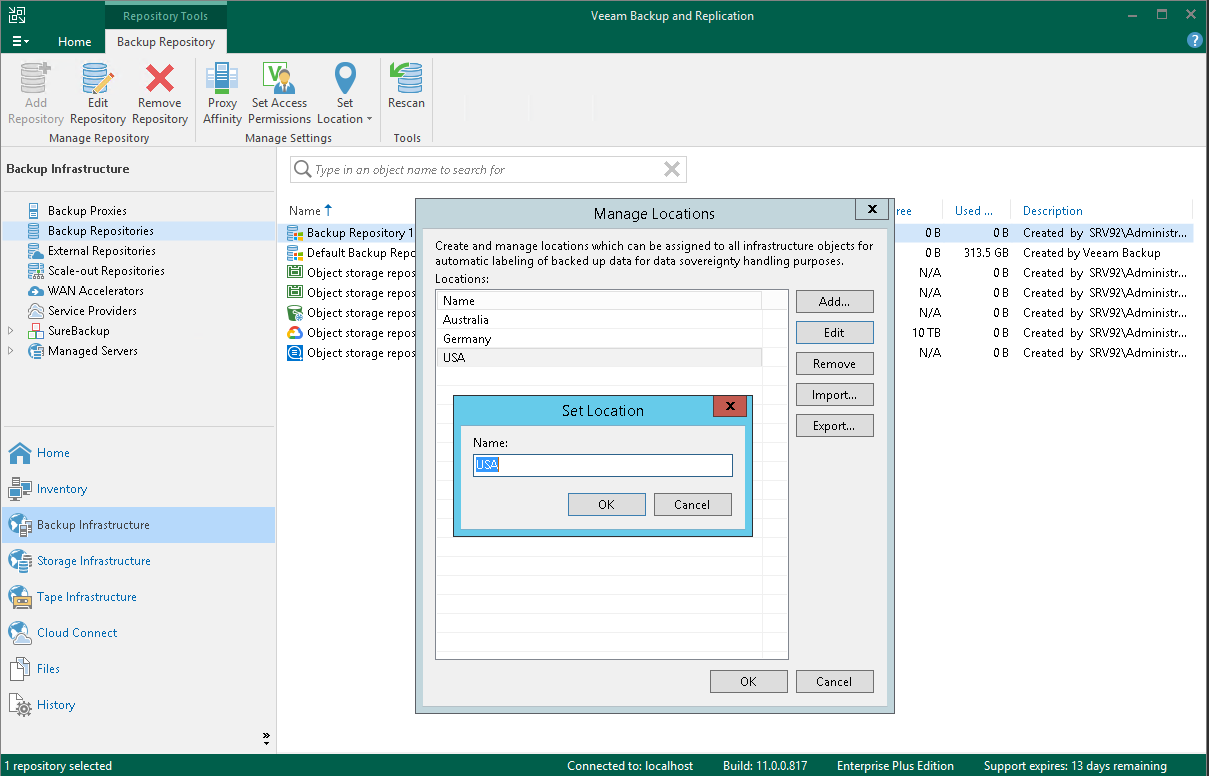Select Germany in the locations list
Viewport: 1209px width, 776px height.
[467, 339]
